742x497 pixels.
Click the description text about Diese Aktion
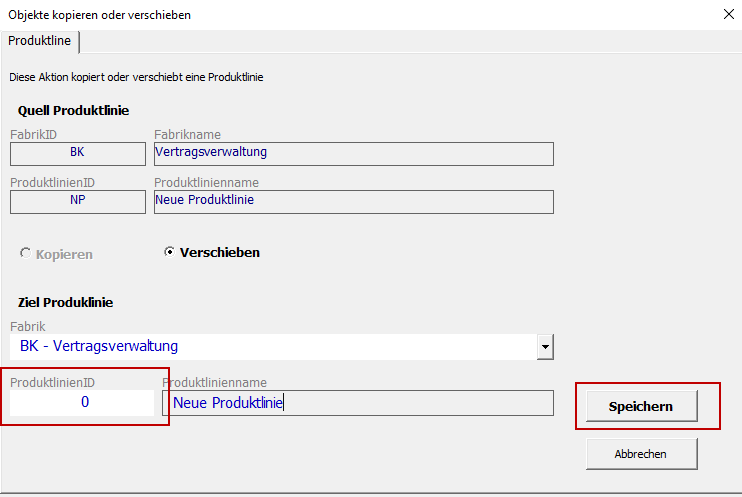pos(136,77)
